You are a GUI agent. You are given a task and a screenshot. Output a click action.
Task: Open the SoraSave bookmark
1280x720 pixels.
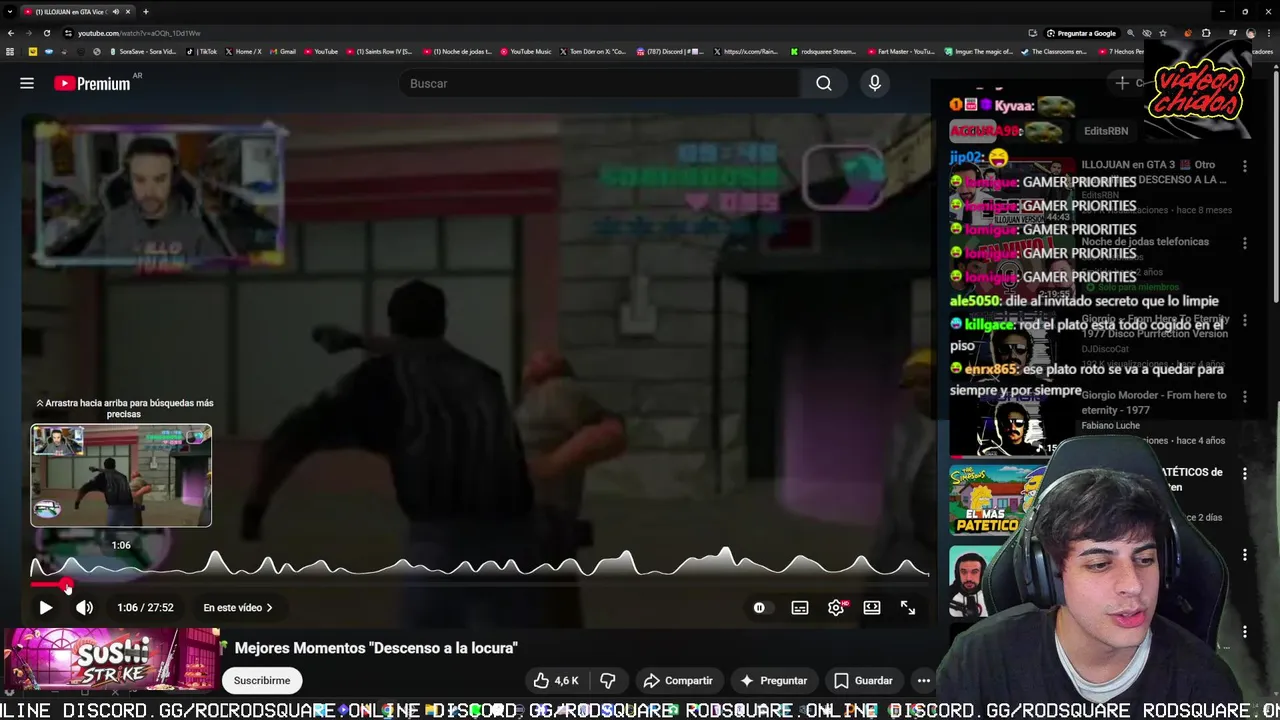click(x=143, y=51)
